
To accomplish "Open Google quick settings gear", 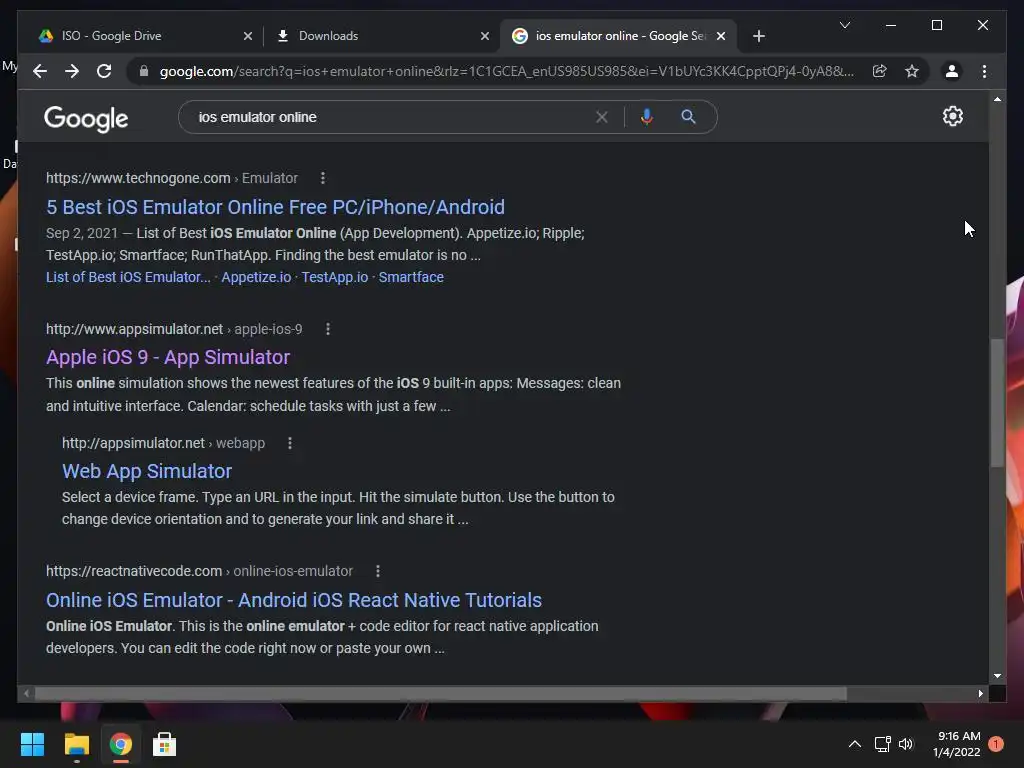I will point(953,116).
